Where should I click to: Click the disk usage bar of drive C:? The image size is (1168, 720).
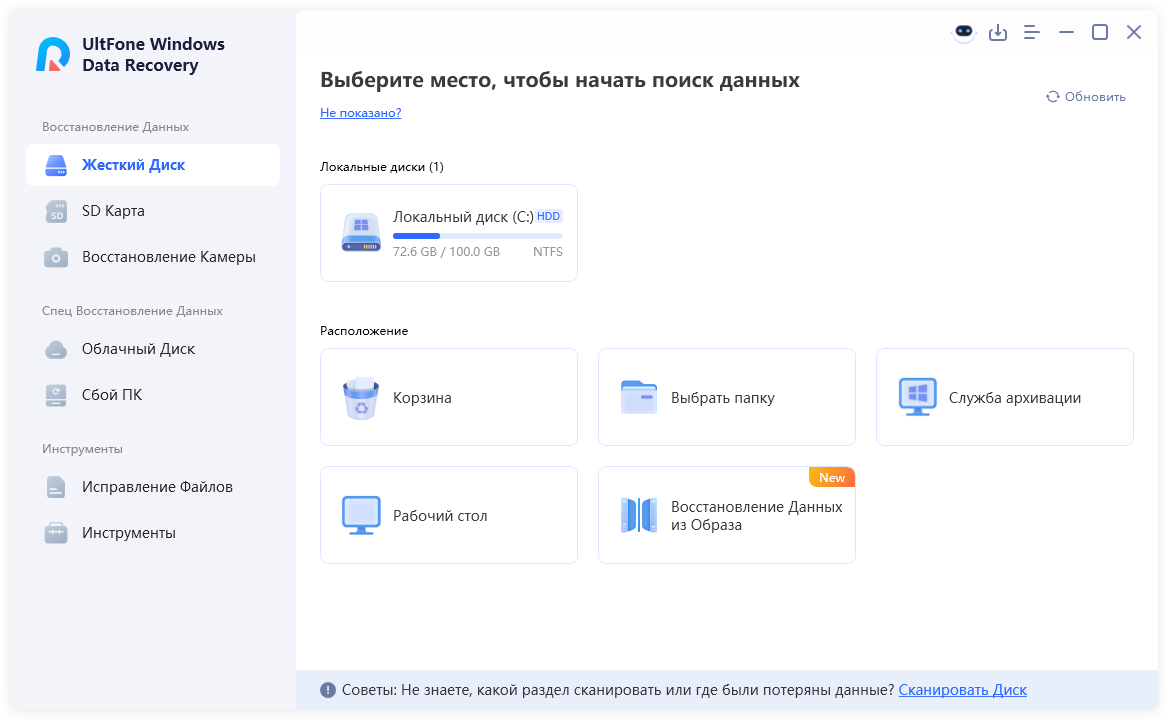(x=477, y=236)
